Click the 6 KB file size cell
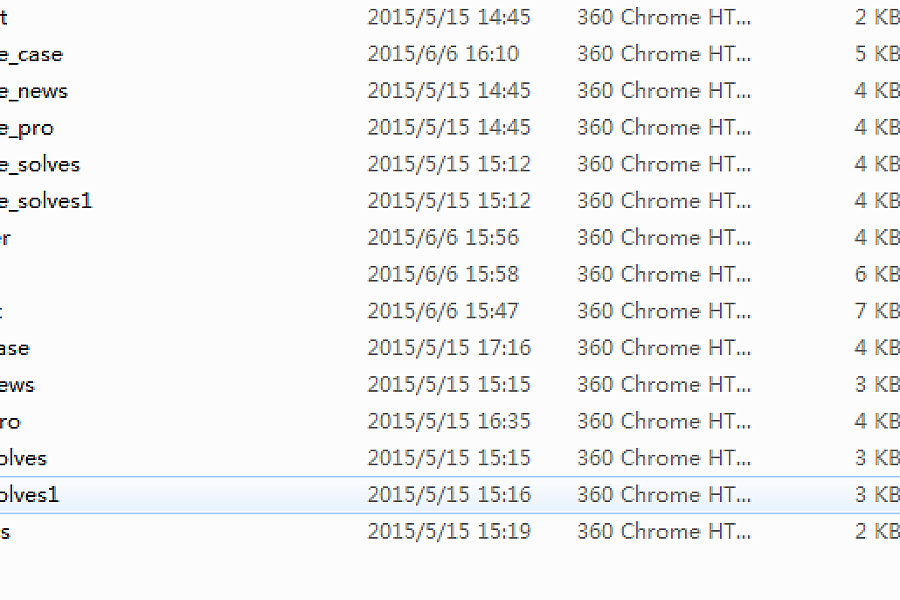The image size is (900, 600). click(x=877, y=274)
